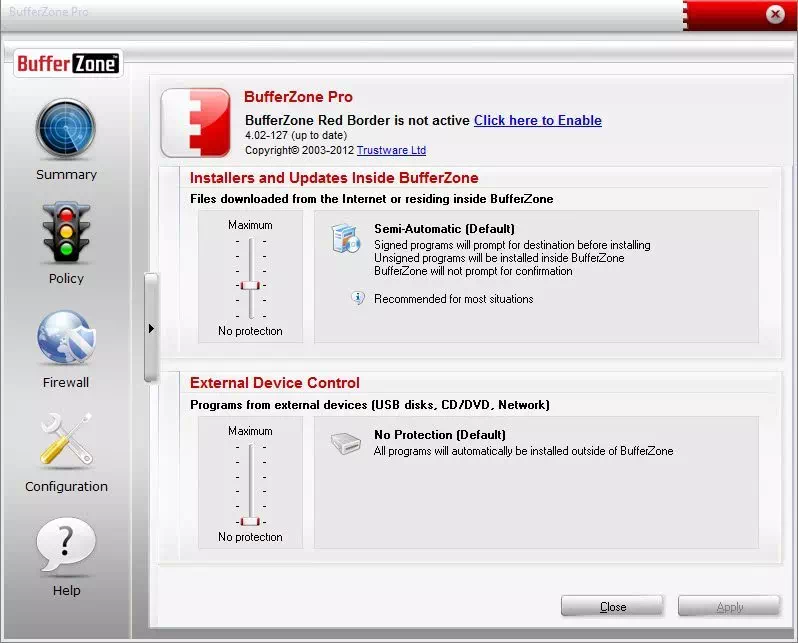Image resolution: width=798 pixels, height=643 pixels.
Task: Click 'Unsigned programs will be installed inside BufferZone'
Action: (x=499, y=258)
